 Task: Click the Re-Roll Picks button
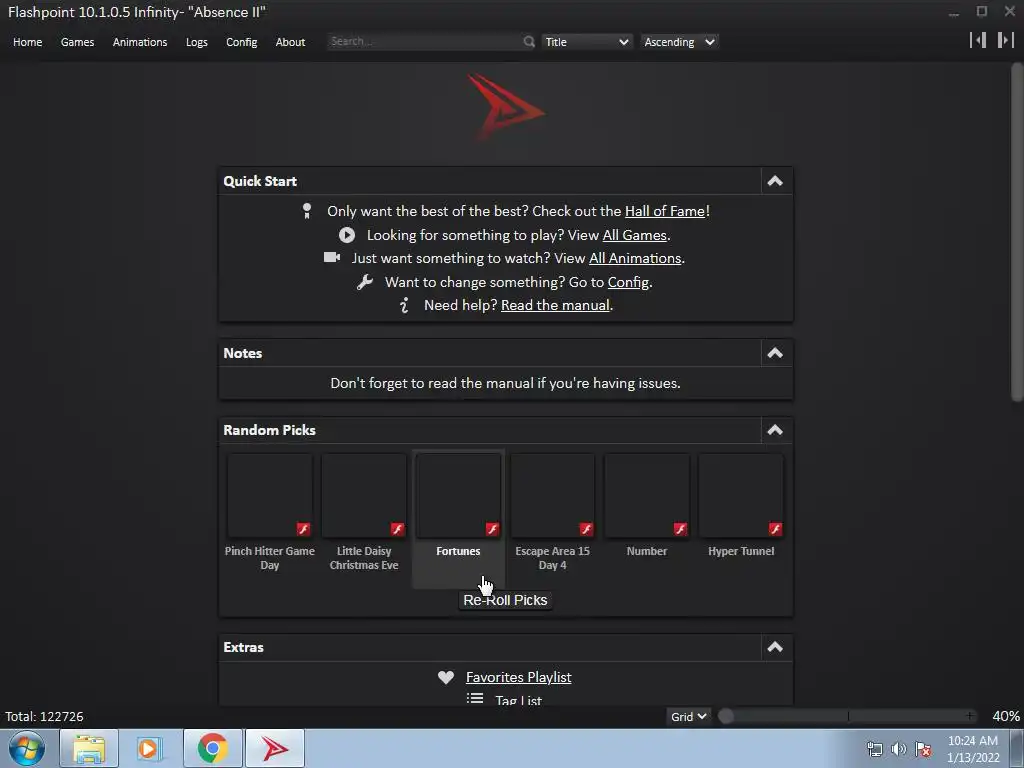(x=505, y=600)
